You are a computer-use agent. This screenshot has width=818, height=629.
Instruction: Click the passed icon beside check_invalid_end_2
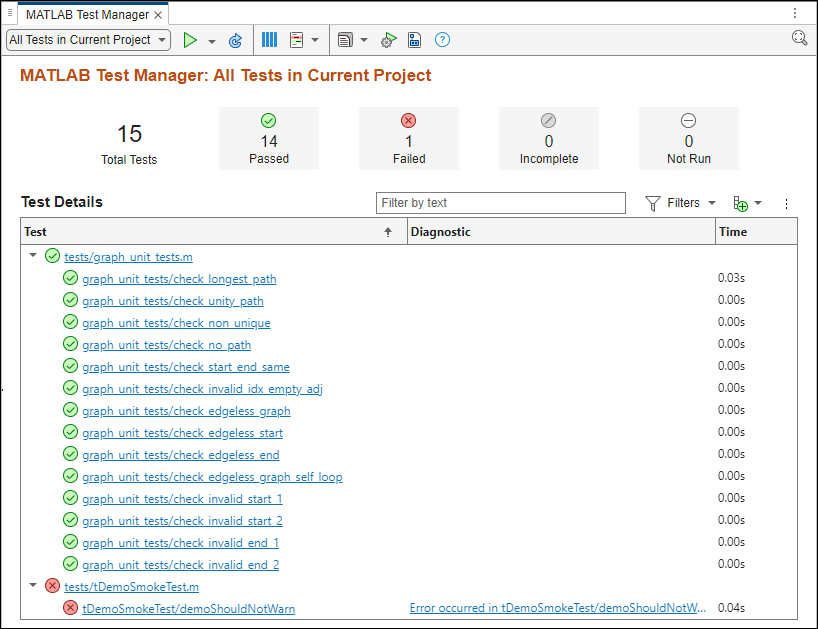[x=70, y=564]
